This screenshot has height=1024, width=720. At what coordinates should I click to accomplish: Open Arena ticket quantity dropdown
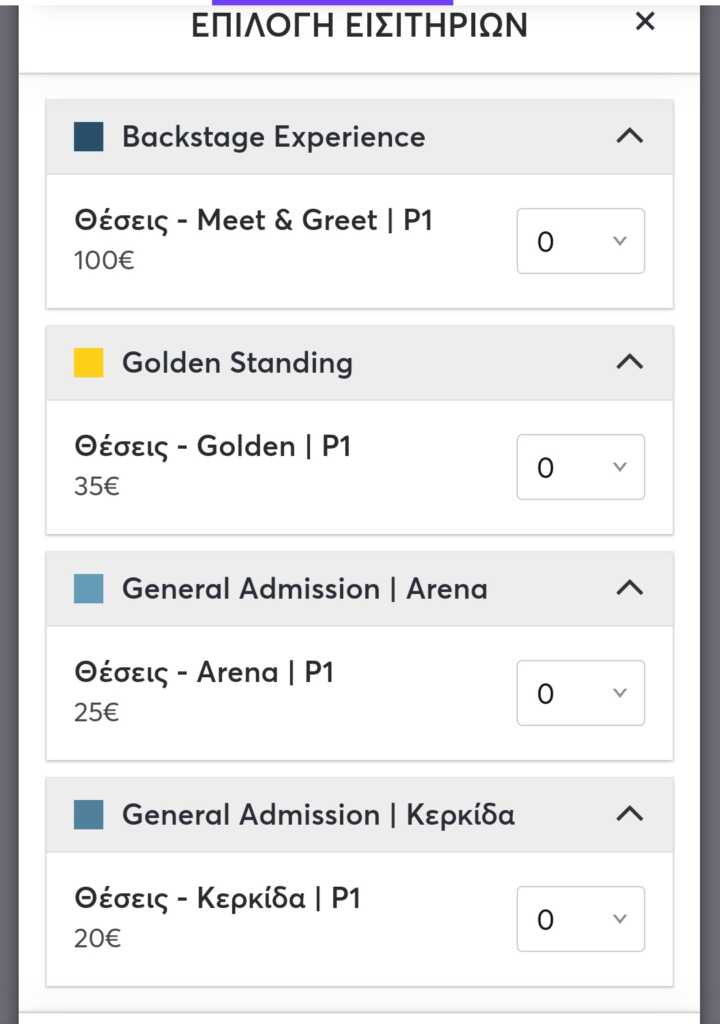tap(580, 693)
